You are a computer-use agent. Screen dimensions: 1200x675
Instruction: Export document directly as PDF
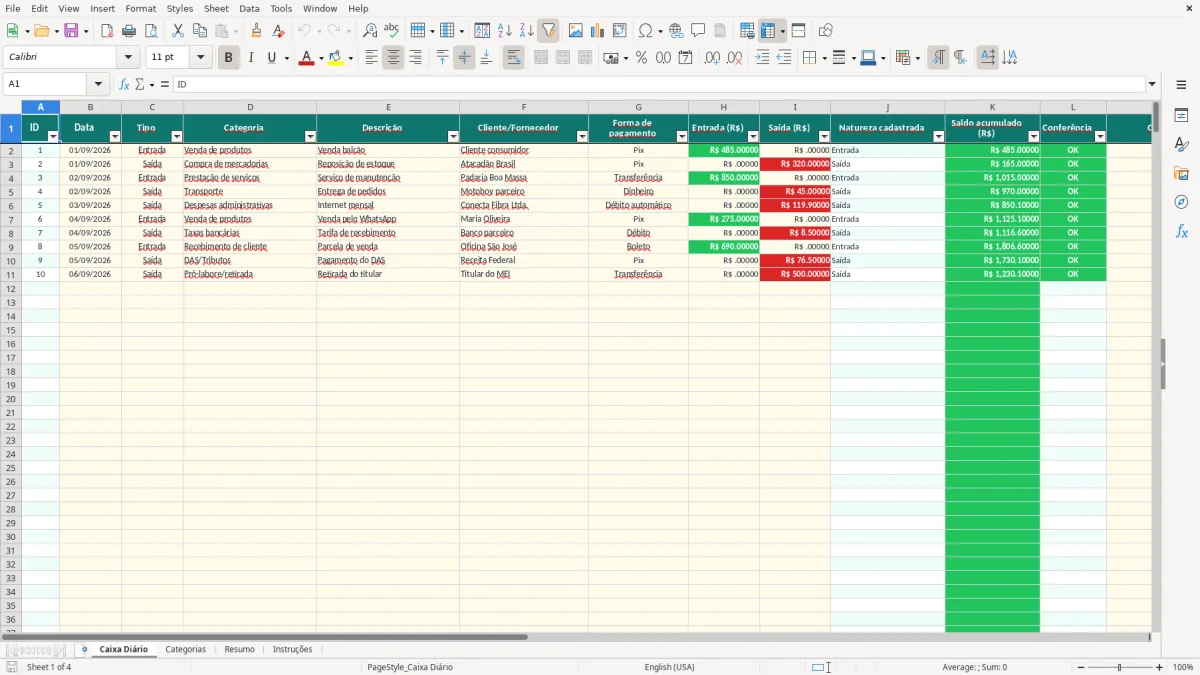[x=106, y=31]
